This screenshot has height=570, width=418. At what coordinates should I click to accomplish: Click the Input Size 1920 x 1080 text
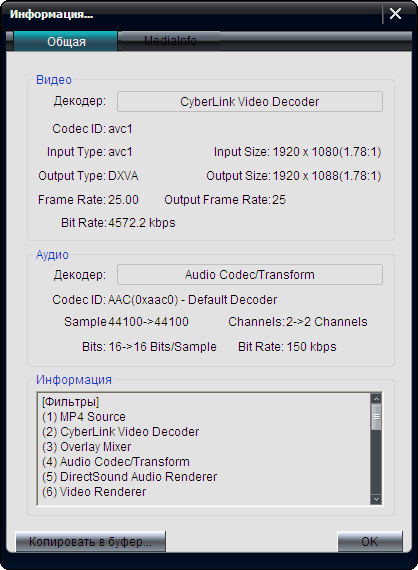[x=297, y=152]
